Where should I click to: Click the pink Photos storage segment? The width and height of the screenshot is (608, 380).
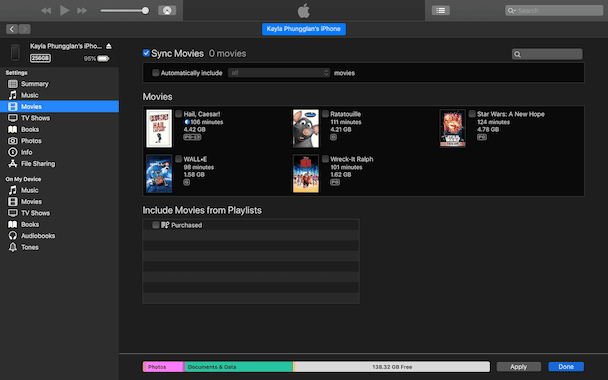point(164,366)
